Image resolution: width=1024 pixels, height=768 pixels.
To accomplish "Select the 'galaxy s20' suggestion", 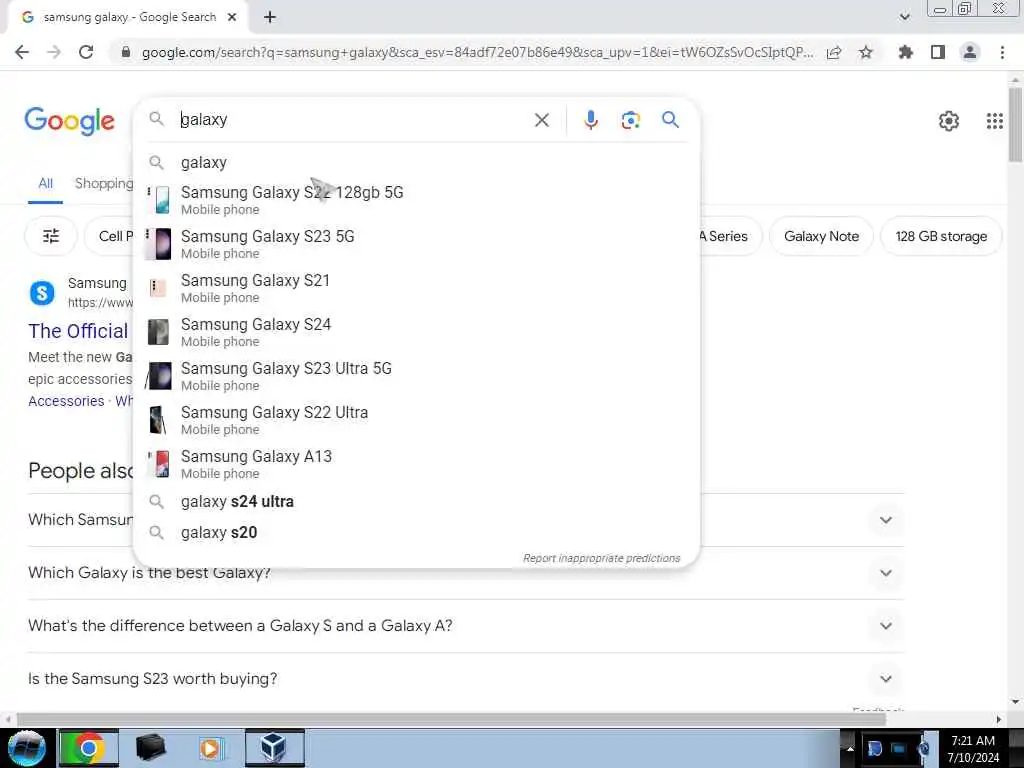I will pyautogui.click(x=417, y=532).
